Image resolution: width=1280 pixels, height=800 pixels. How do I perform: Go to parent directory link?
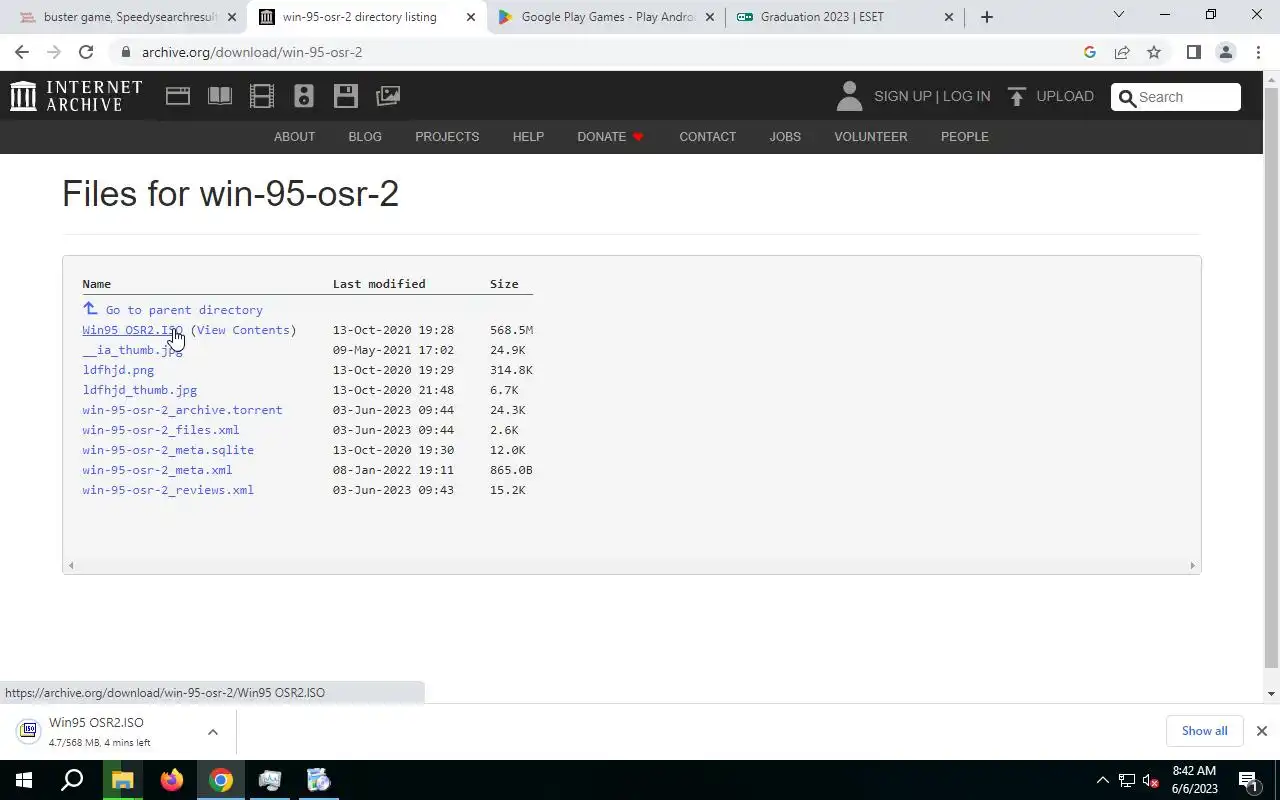pos(184,310)
